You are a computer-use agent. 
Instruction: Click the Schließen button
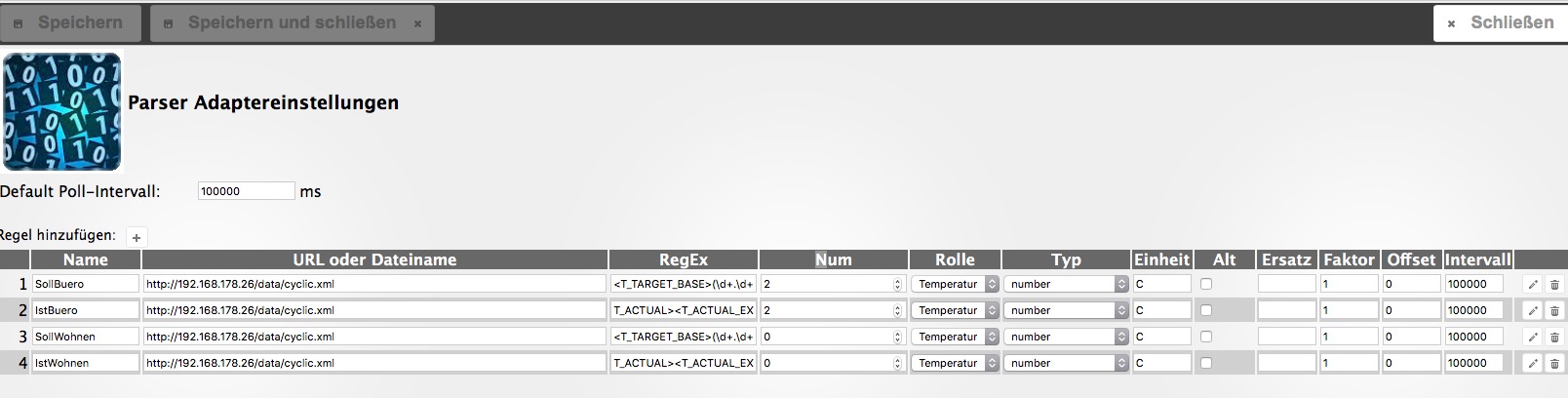click(x=1500, y=22)
